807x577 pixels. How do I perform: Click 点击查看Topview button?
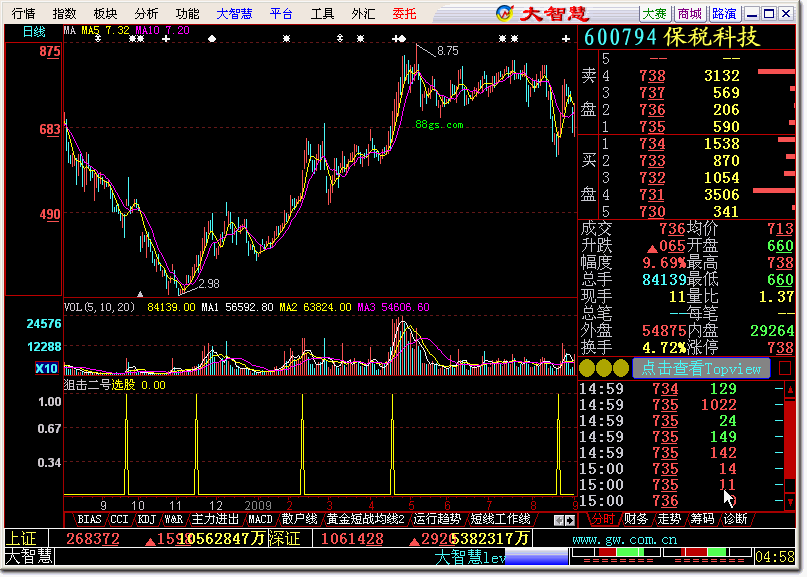coord(700,368)
